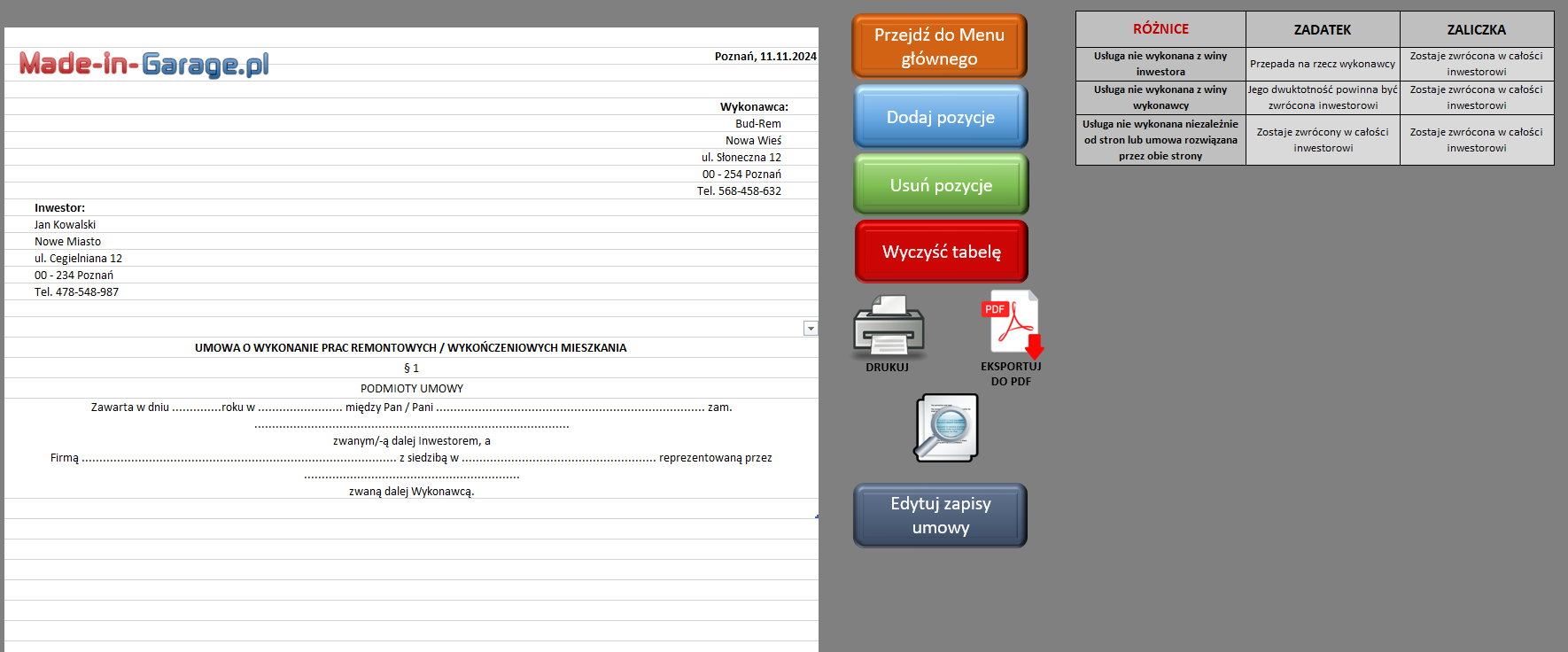1568x652 pixels.
Task: Click the Jan Kowalski investor name cell
Action: [x=65, y=225]
